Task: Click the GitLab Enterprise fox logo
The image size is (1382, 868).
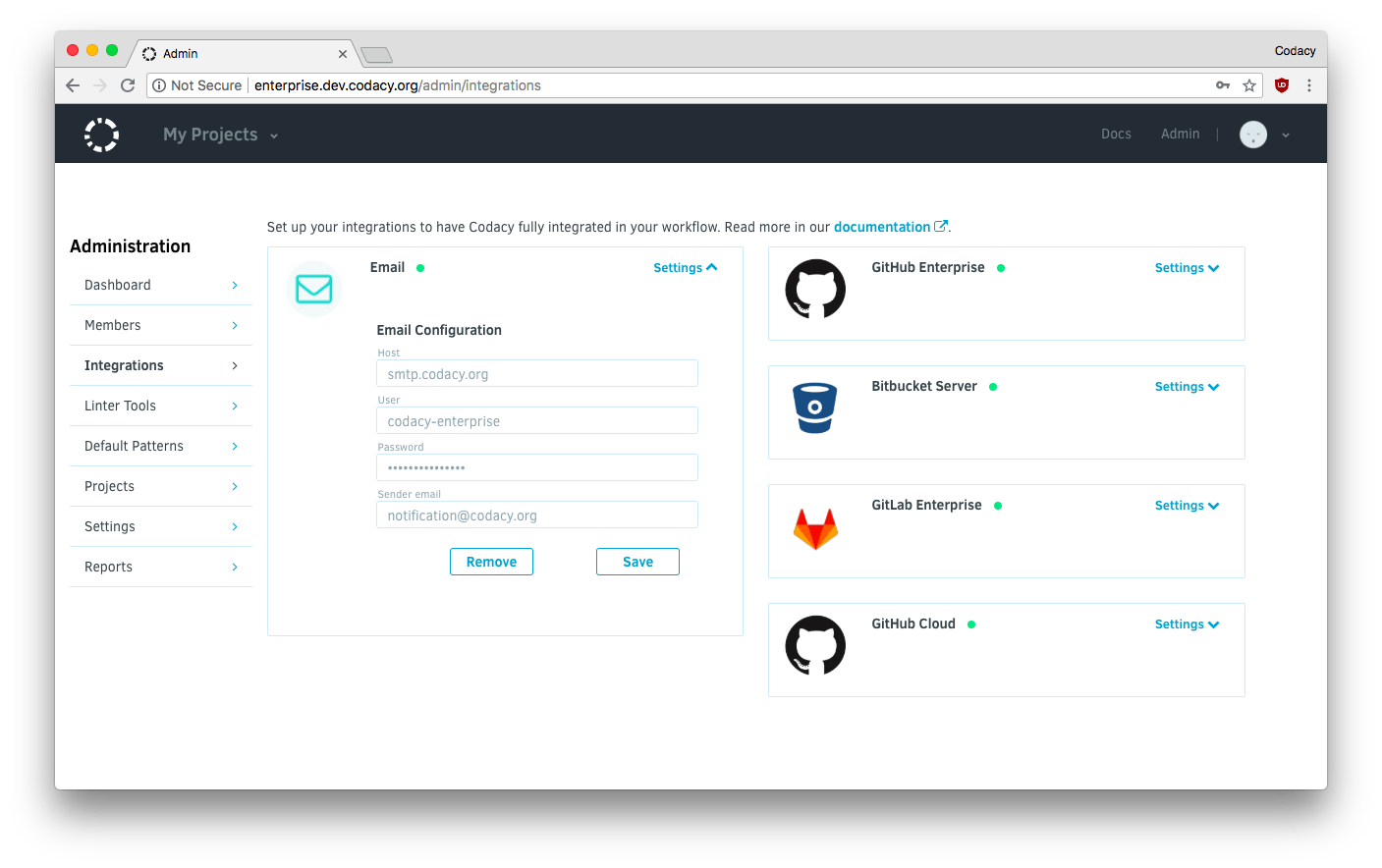Action: point(815,528)
